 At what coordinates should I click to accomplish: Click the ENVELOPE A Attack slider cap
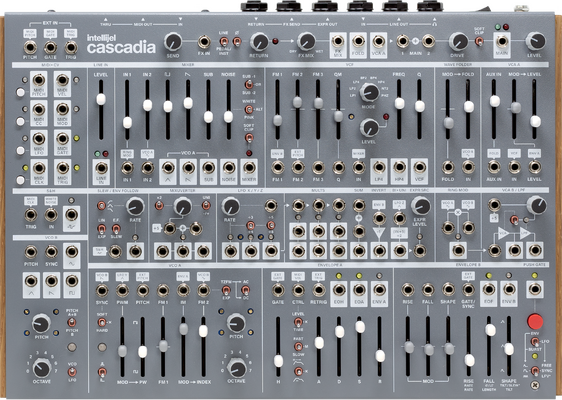(319, 343)
